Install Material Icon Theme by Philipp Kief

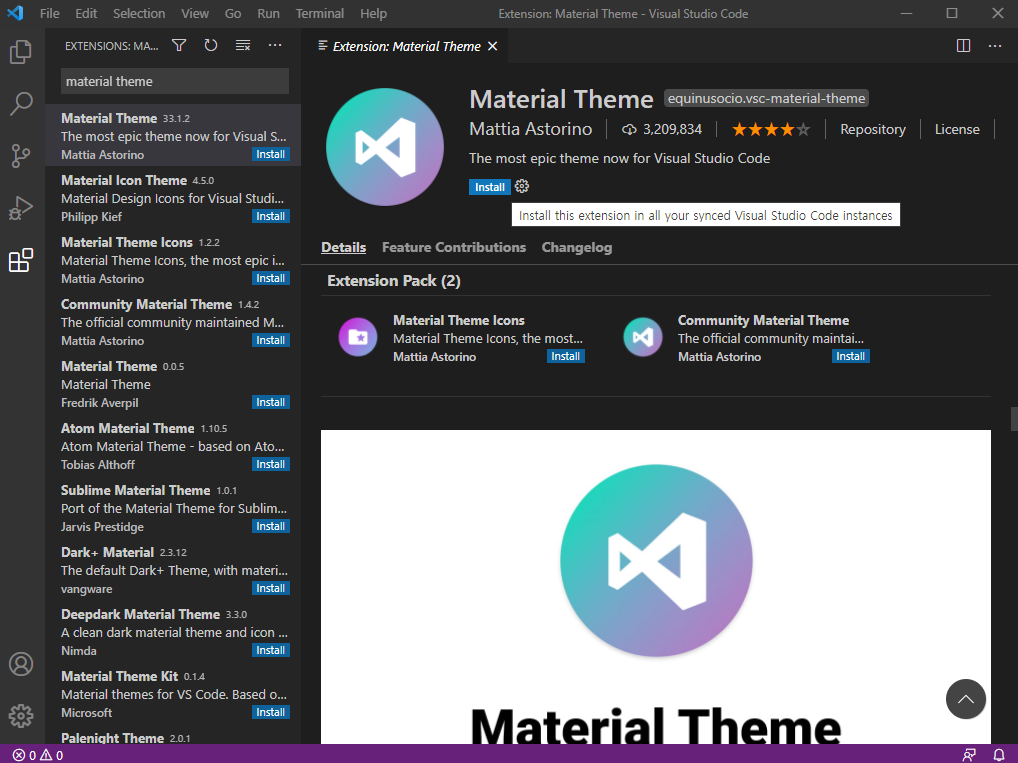point(271,216)
